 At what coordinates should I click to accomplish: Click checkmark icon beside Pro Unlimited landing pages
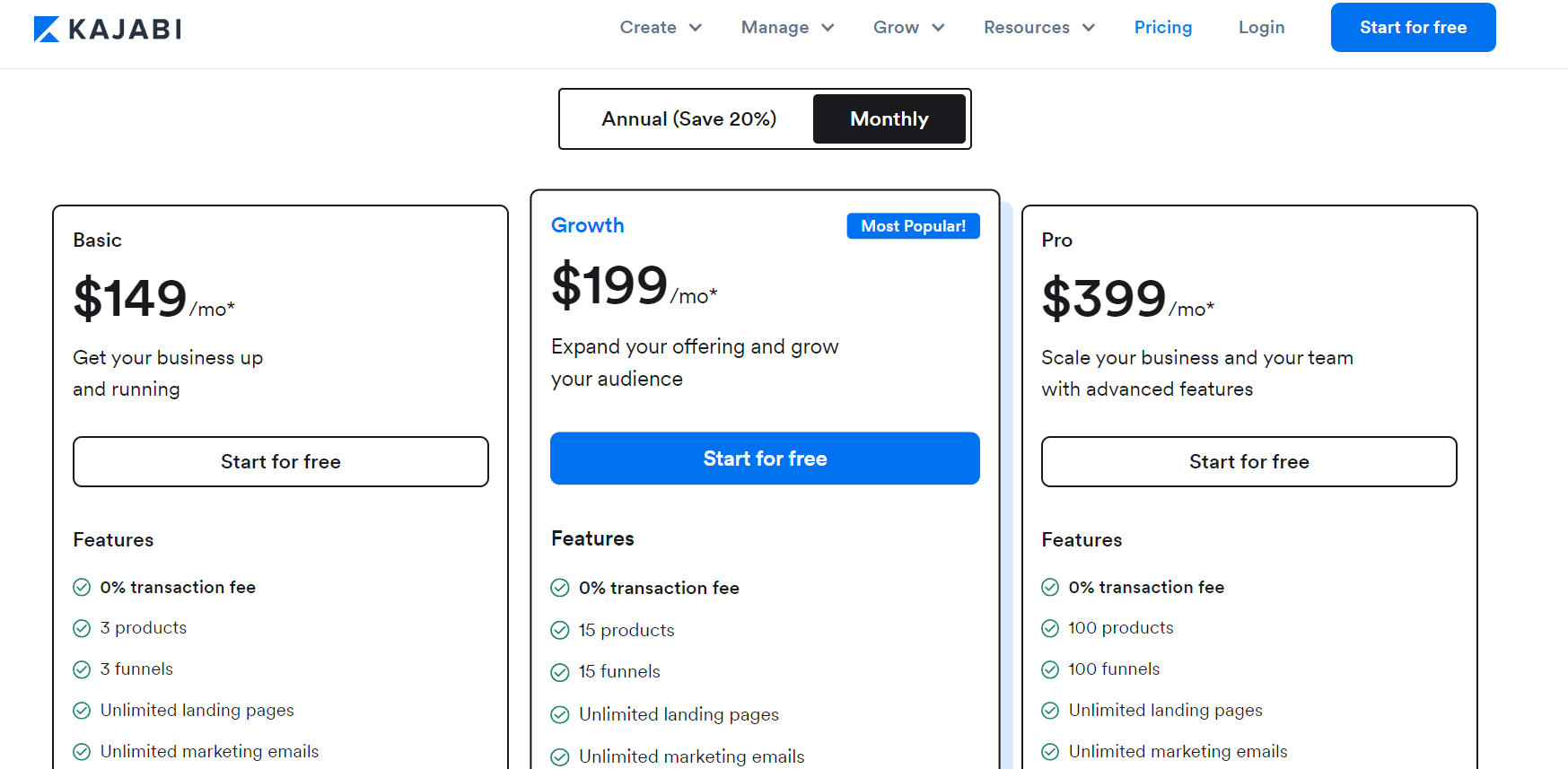pos(1050,711)
